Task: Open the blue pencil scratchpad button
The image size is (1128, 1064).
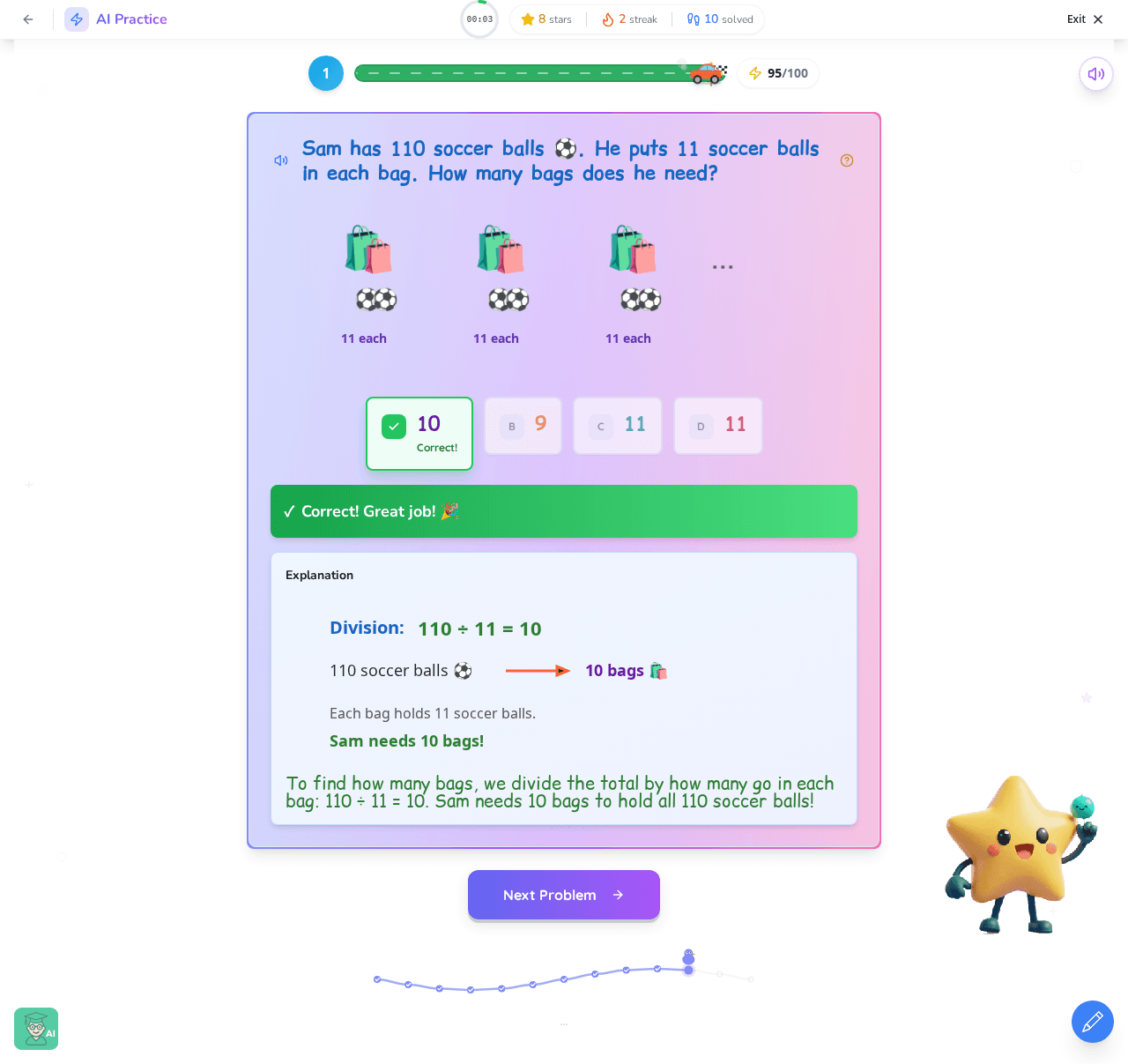Action: (1093, 1022)
